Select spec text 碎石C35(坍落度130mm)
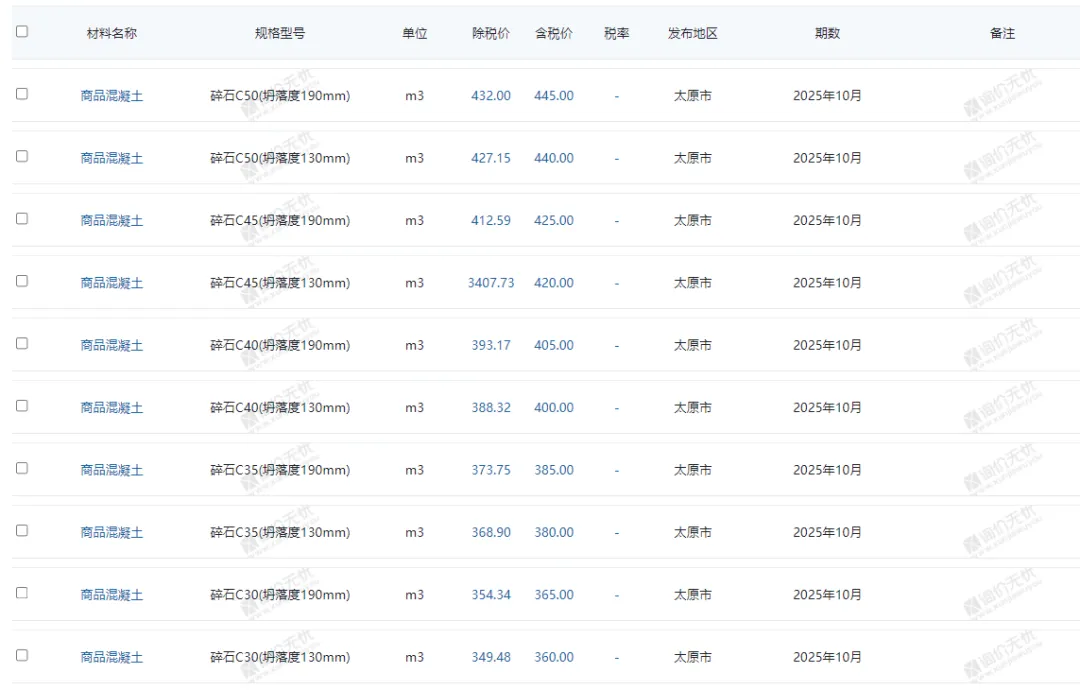This screenshot has height=690, width=1080. point(280,532)
